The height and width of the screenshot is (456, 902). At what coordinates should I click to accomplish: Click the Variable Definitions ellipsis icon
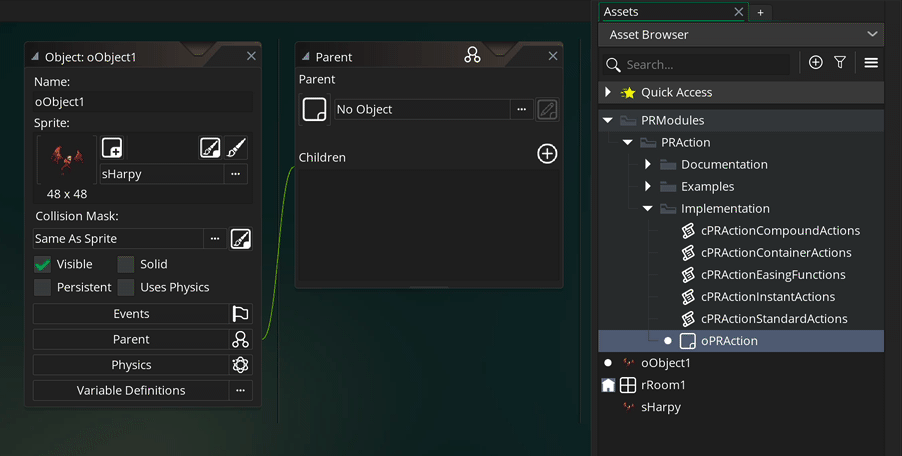click(x=240, y=390)
